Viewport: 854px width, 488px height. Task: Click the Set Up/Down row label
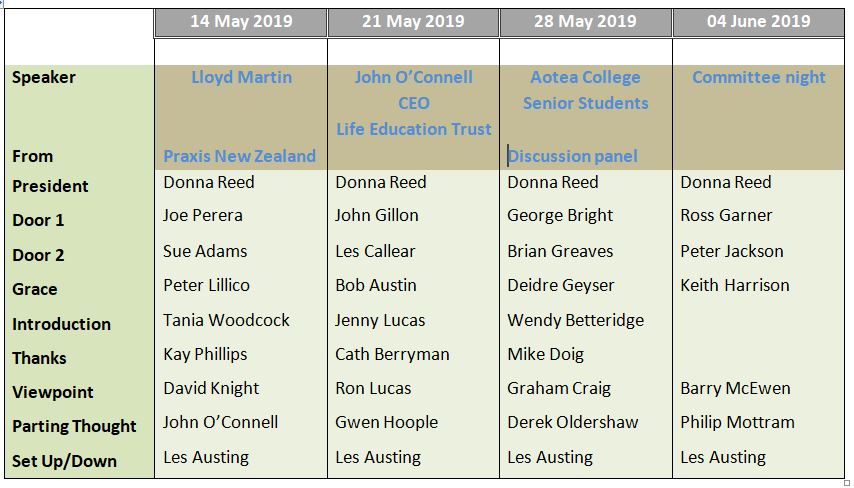64,461
